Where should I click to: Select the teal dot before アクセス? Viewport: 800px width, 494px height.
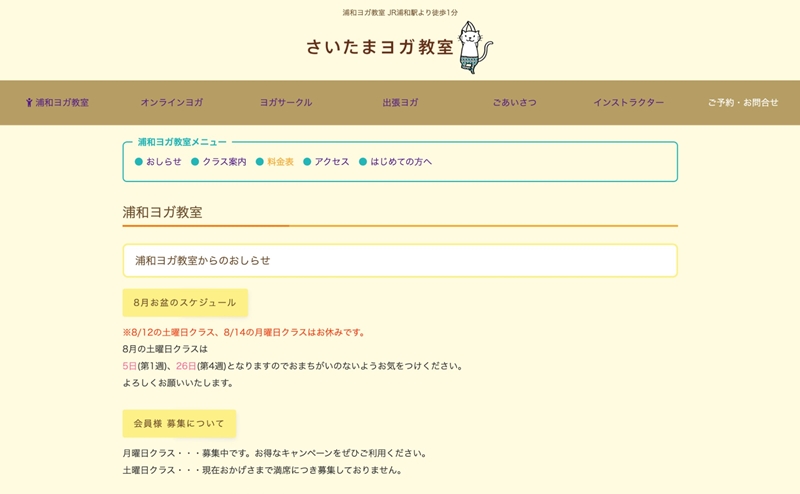307,161
